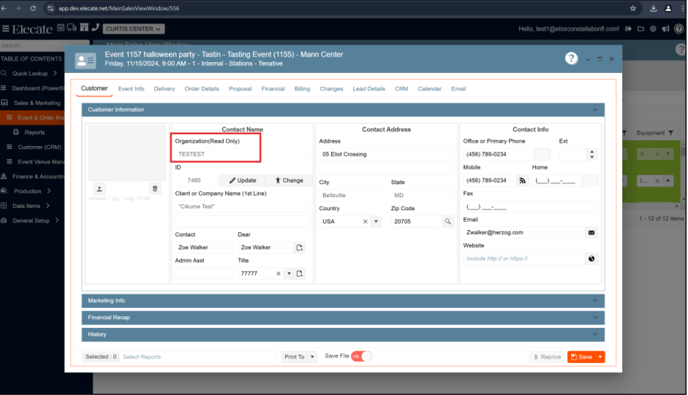The image size is (688, 395).
Task: Click the folder icon in top header
Action: (x=641, y=29)
